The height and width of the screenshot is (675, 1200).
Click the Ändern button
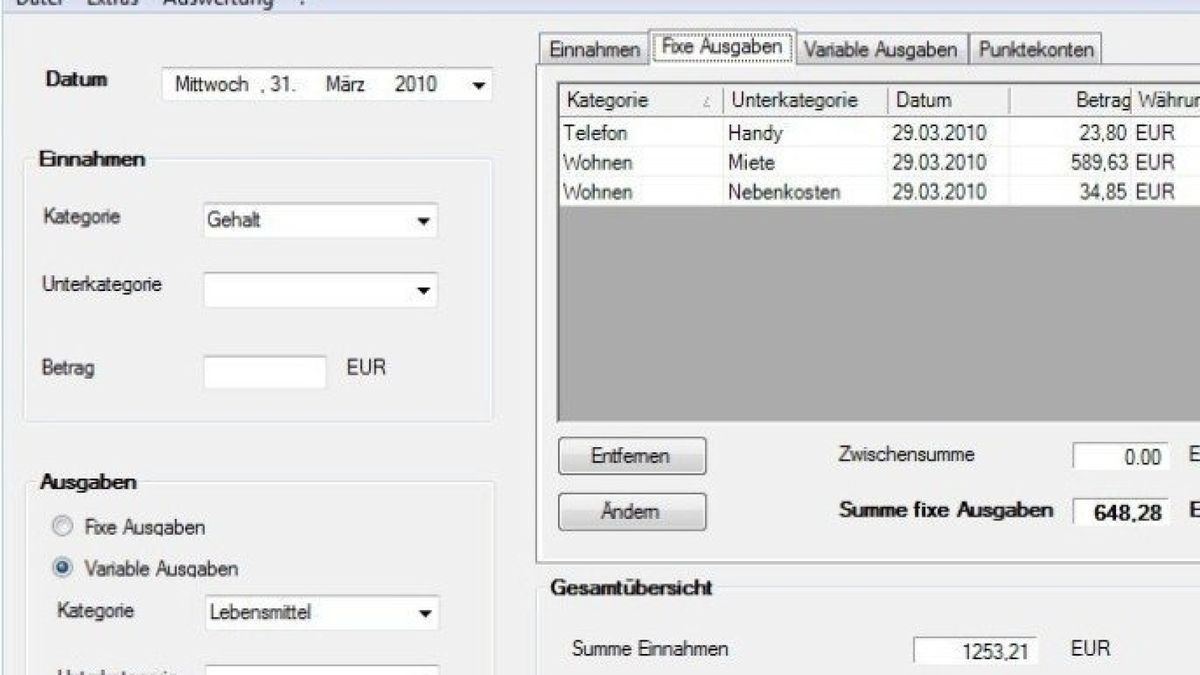[631, 512]
